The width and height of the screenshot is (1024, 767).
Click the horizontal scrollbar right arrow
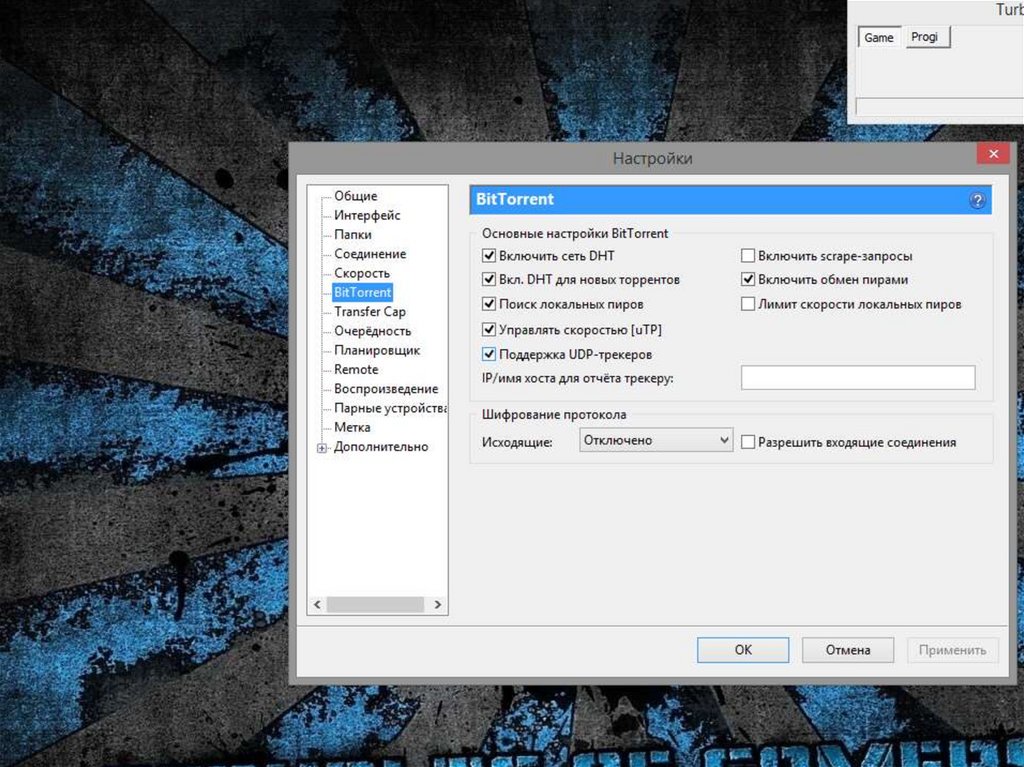tap(437, 605)
